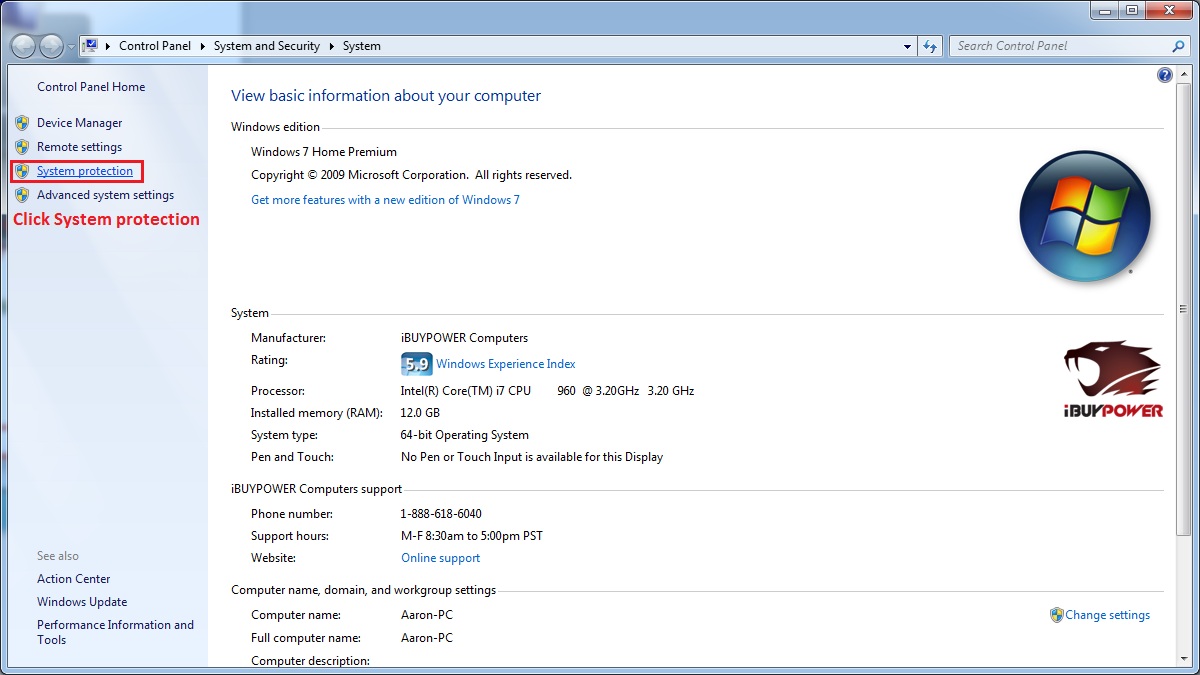Open help via the question mark icon
The width and height of the screenshot is (1200, 675).
click(x=1164, y=74)
